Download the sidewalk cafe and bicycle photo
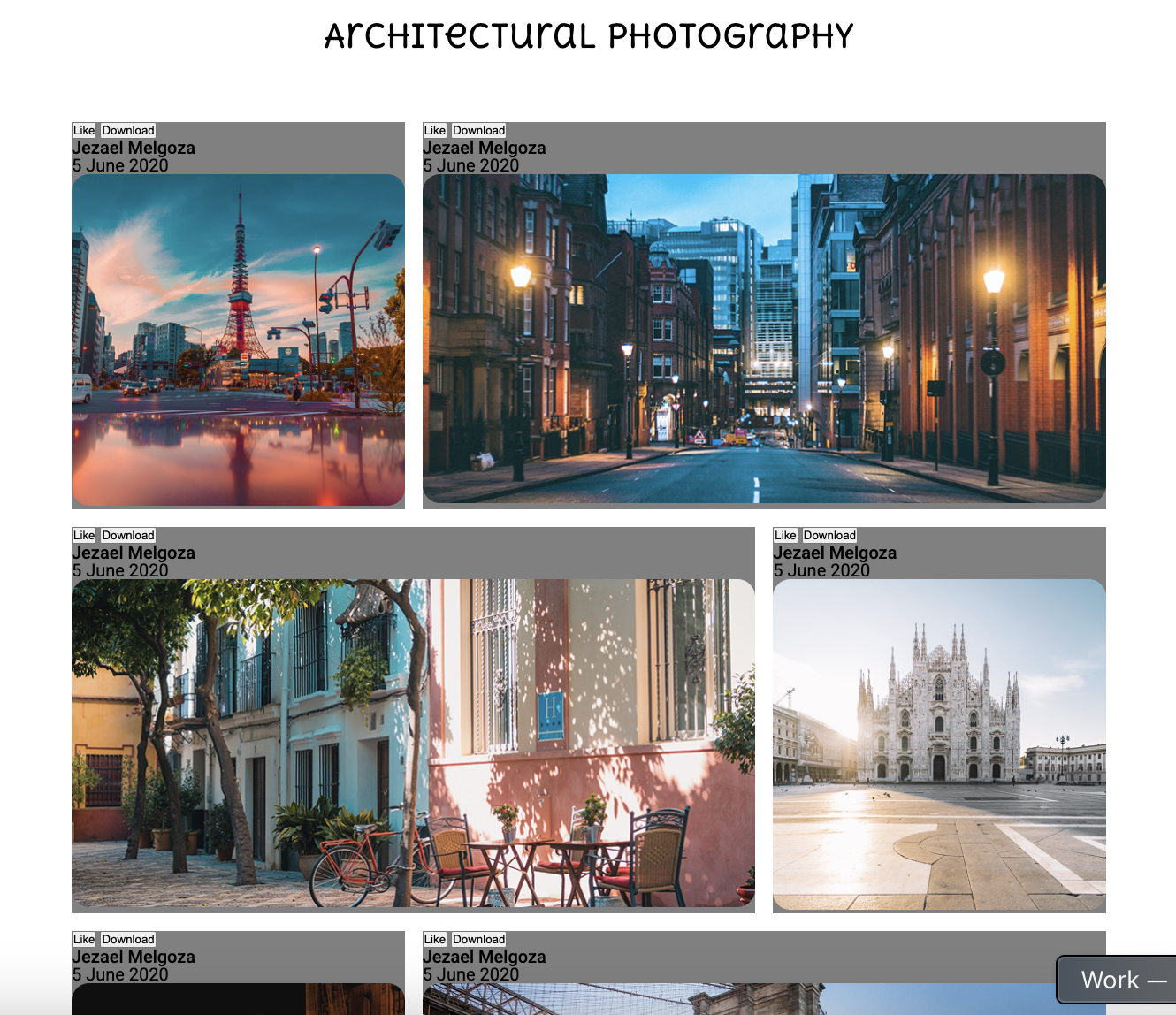This screenshot has height=1015, width=1176. point(128,535)
